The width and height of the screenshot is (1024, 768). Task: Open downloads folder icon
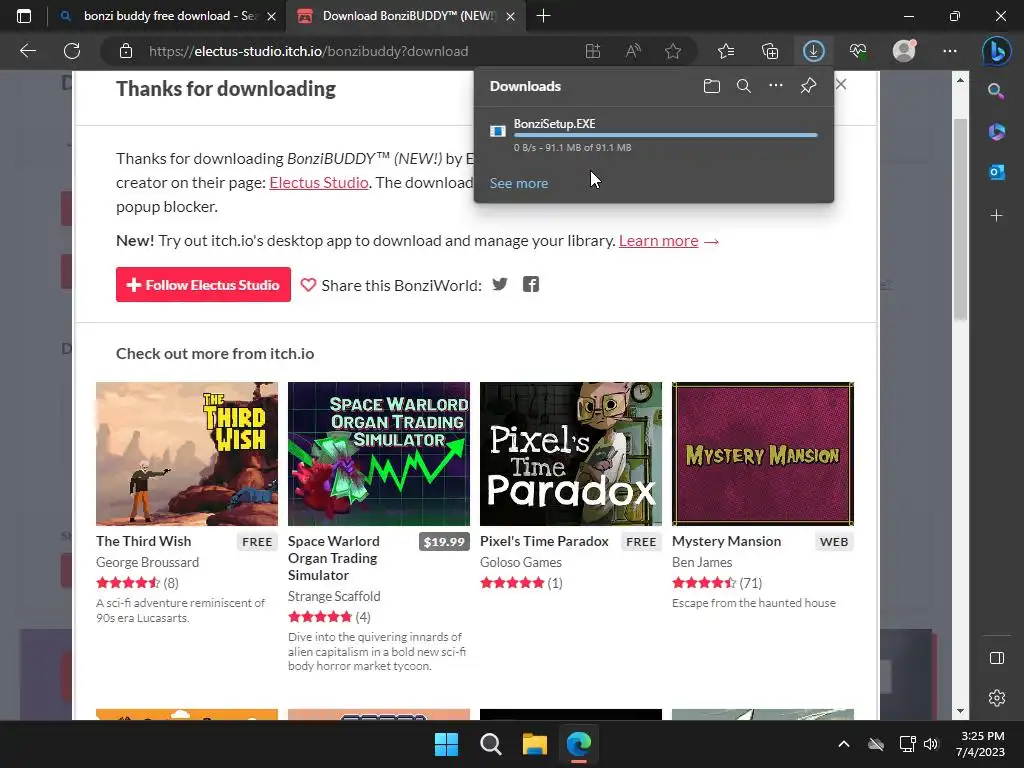(712, 86)
